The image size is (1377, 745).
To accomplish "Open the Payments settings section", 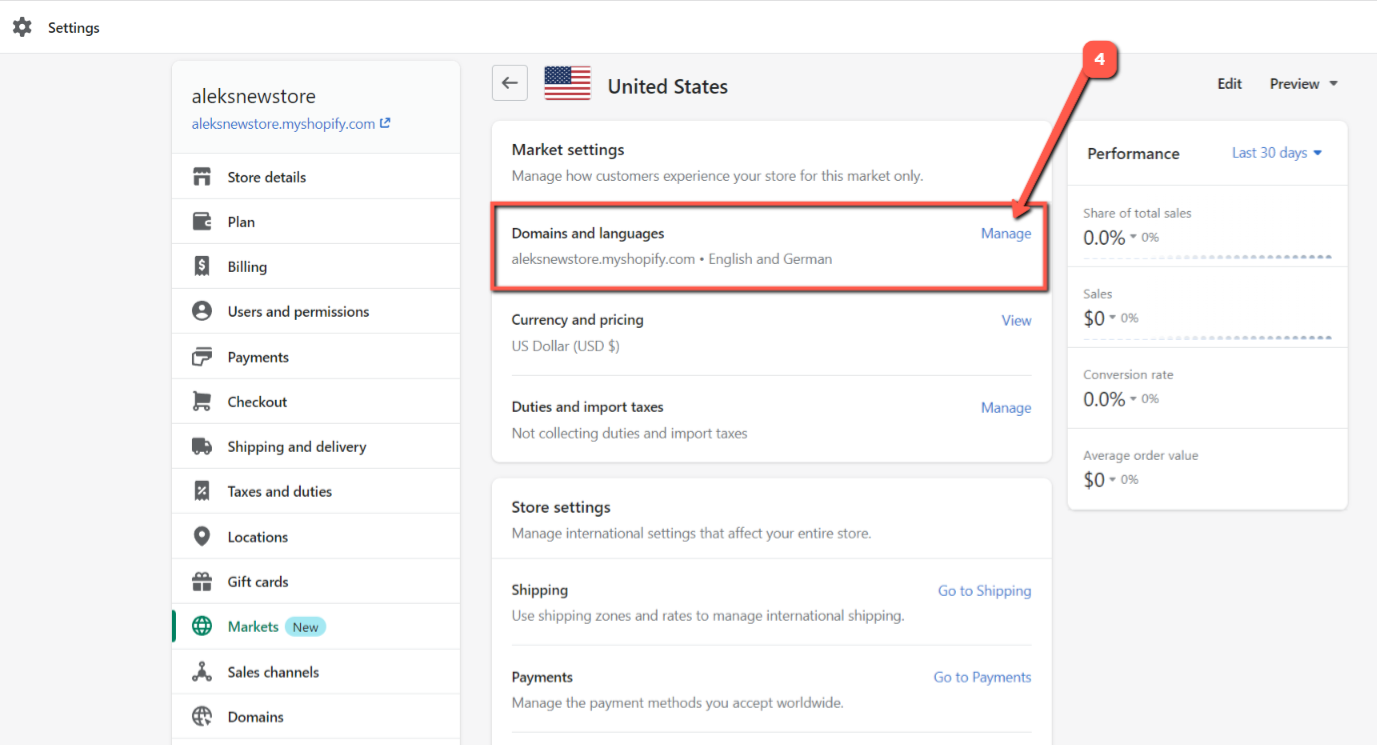I will (x=316, y=357).
